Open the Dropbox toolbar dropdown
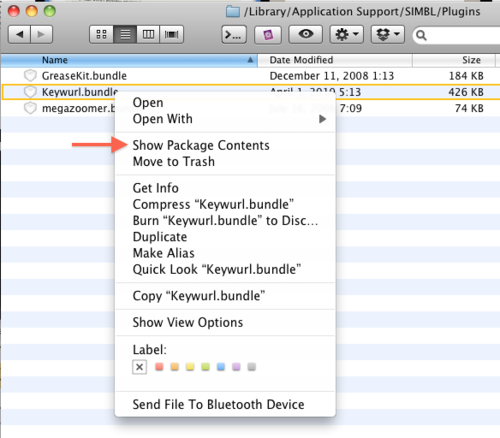500x438 pixels. coord(388,34)
